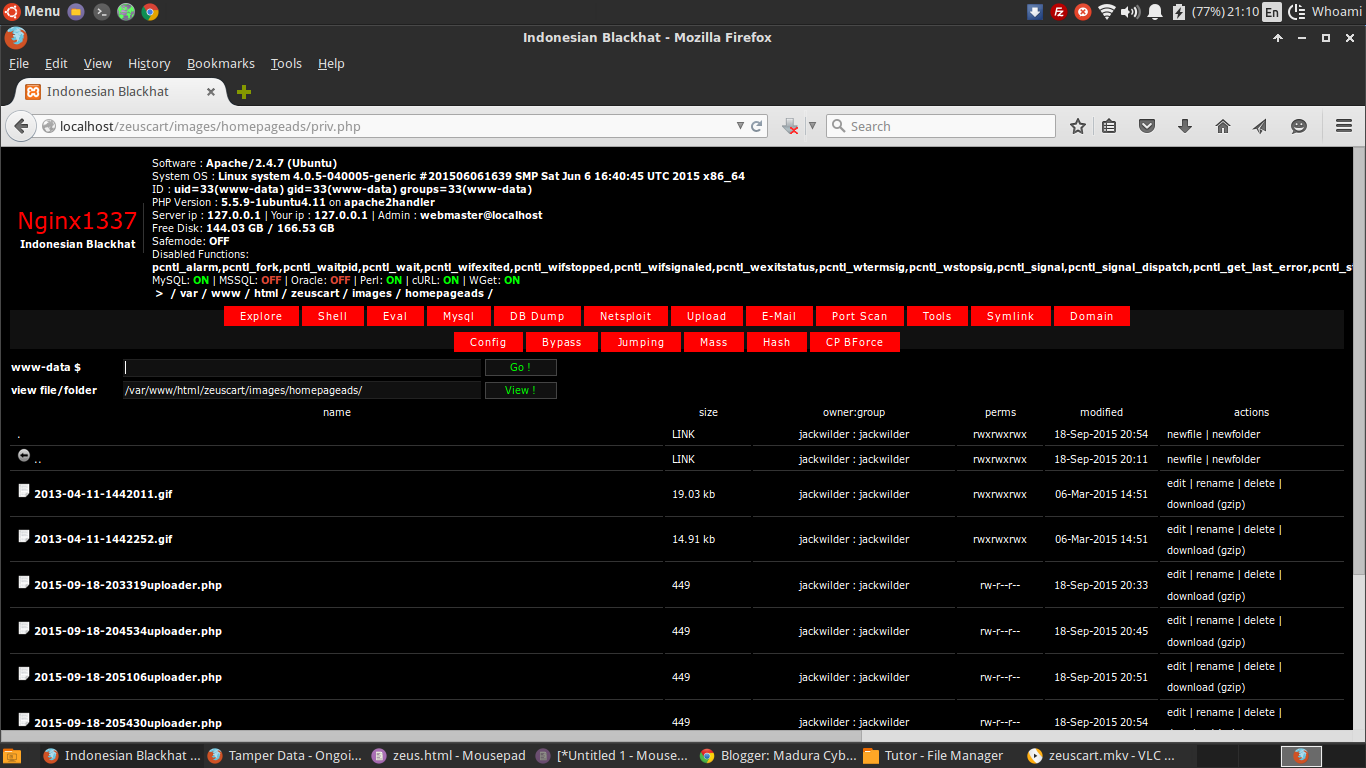The width and height of the screenshot is (1366, 768).
Task: Click the Port Scan button
Action: [x=859, y=316]
